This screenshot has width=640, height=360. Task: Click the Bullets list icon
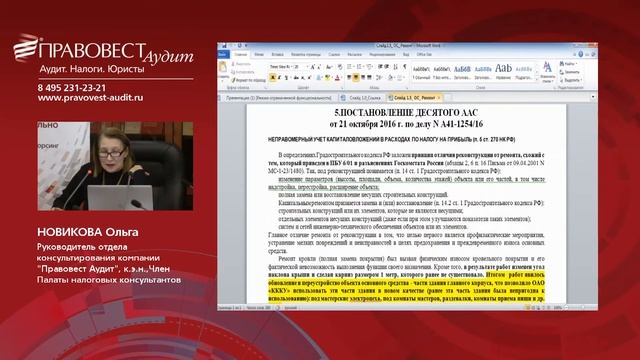350,67
